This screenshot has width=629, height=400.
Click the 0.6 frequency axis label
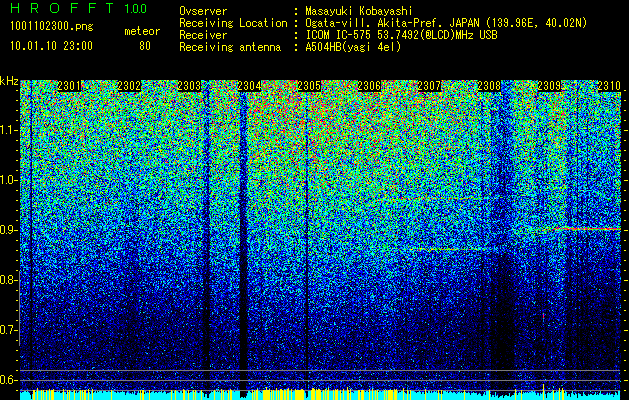pos(9,380)
